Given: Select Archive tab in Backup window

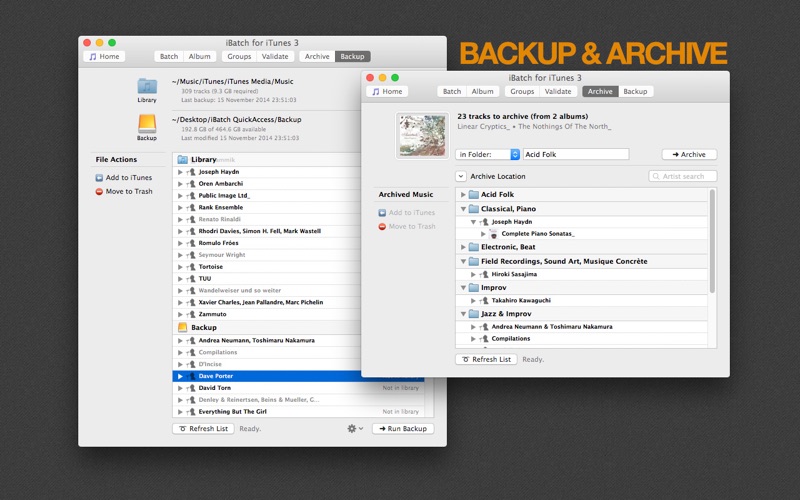Looking at the screenshot, I should tap(317, 57).
